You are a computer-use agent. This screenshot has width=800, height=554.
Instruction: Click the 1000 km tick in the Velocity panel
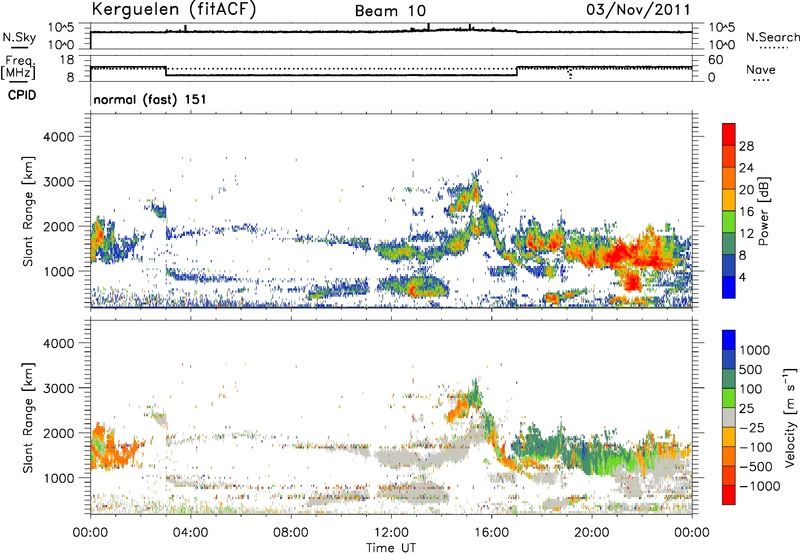point(58,478)
